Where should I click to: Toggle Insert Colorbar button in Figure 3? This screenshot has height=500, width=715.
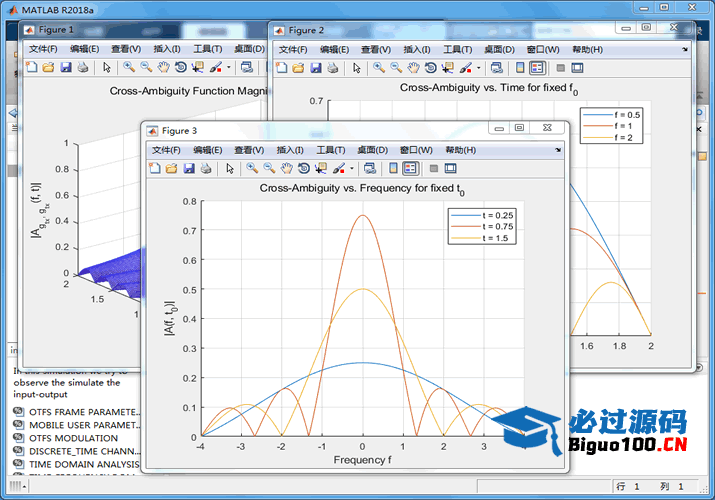[x=392, y=169]
